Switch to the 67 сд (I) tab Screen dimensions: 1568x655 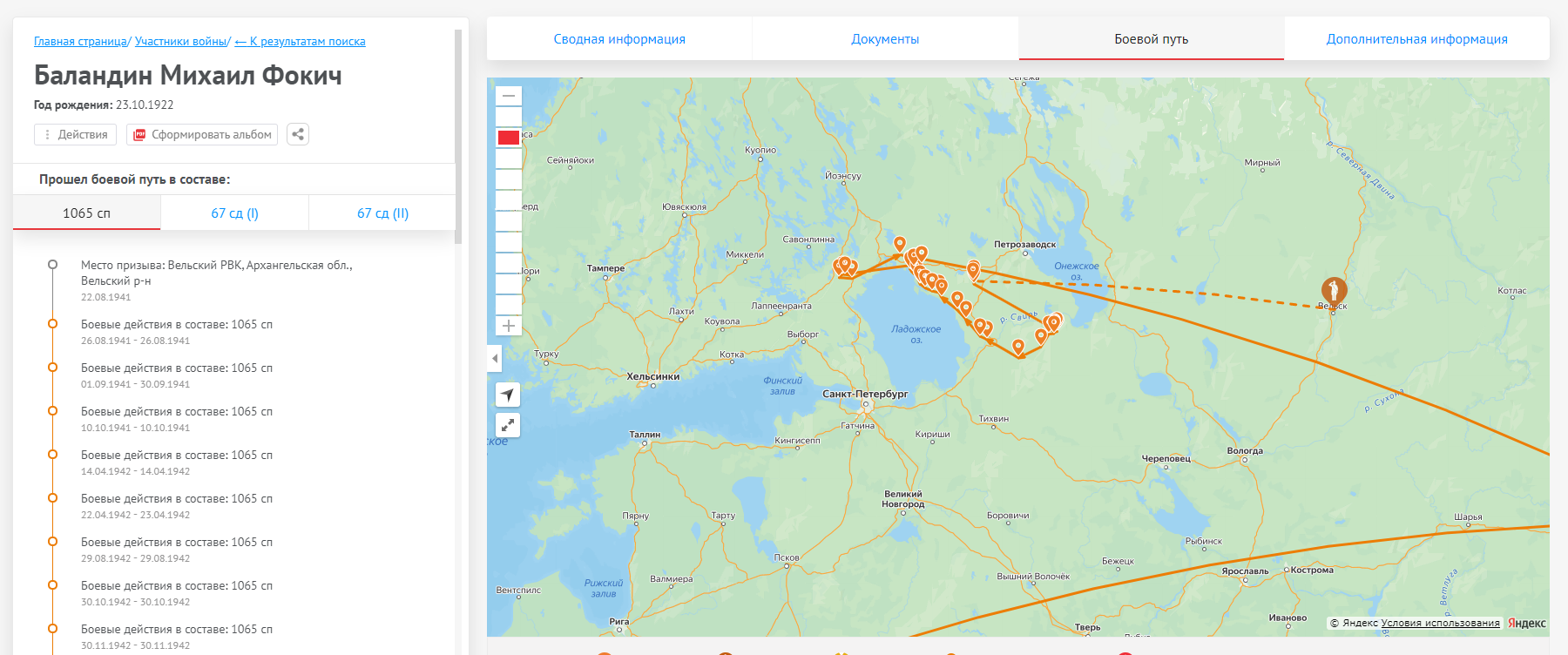pyautogui.click(x=234, y=213)
